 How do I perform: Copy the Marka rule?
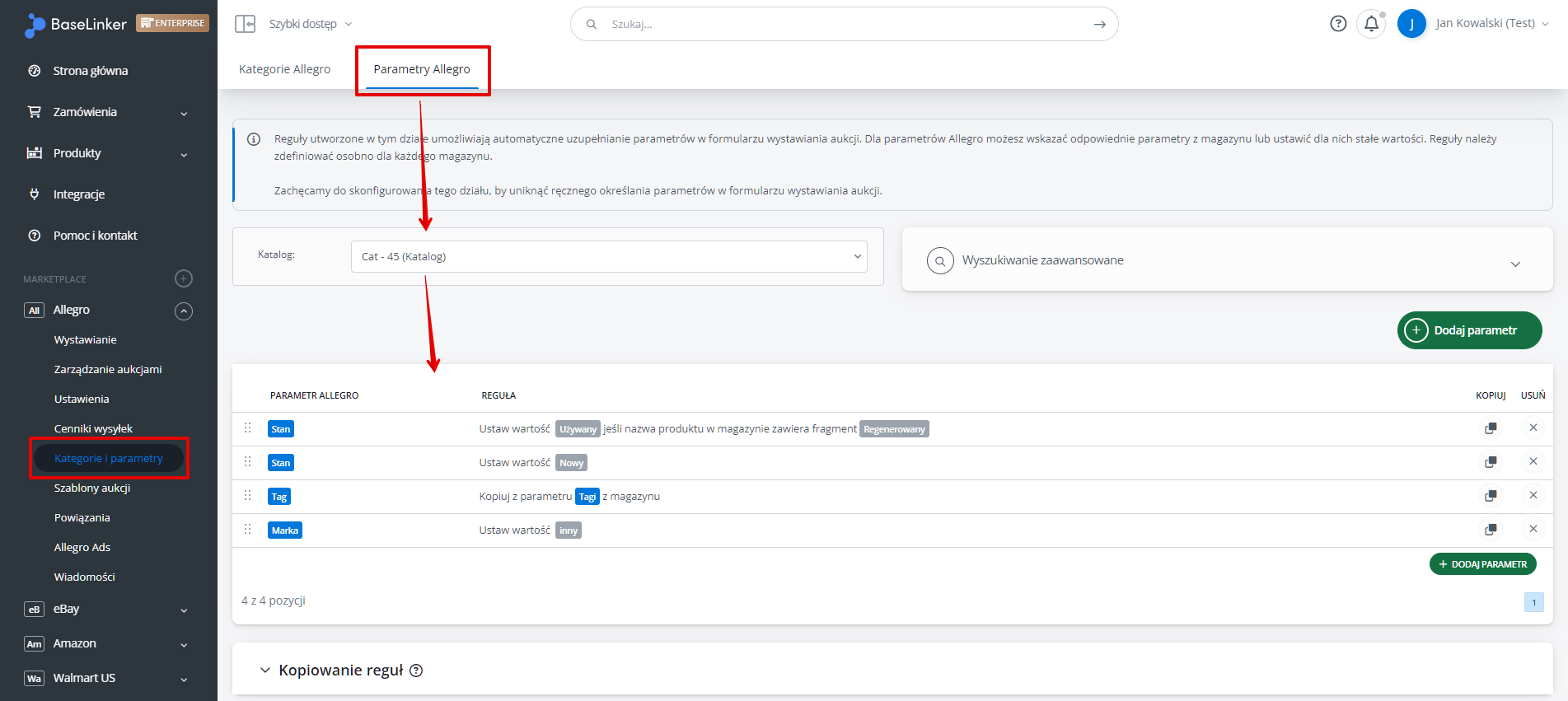(x=1491, y=530)
